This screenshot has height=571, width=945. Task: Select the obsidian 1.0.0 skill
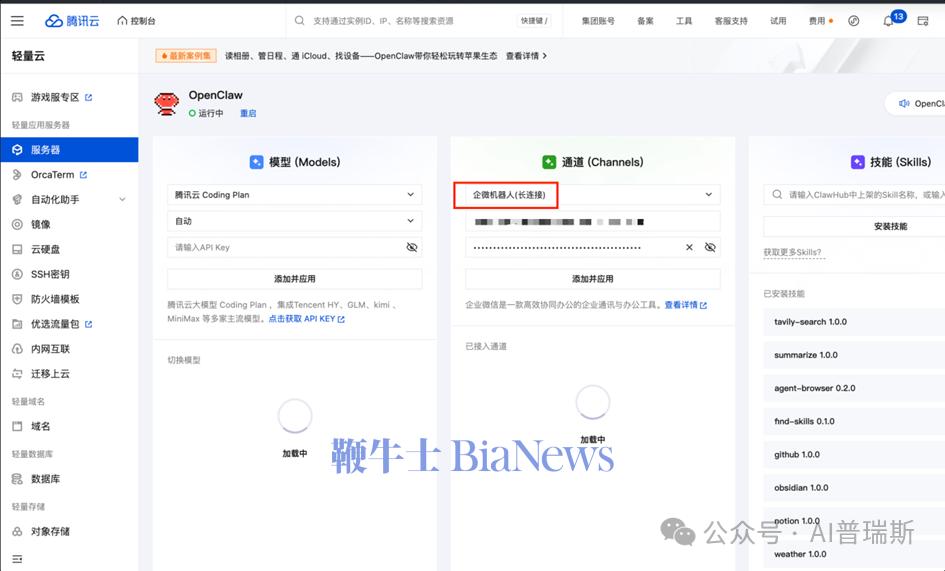click(x=856, y=488)
